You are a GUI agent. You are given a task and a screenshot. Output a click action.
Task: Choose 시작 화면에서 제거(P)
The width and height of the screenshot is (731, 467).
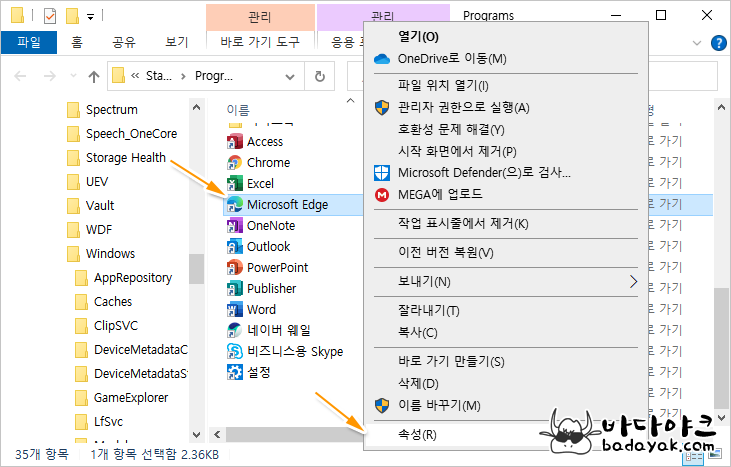[506, 151]
